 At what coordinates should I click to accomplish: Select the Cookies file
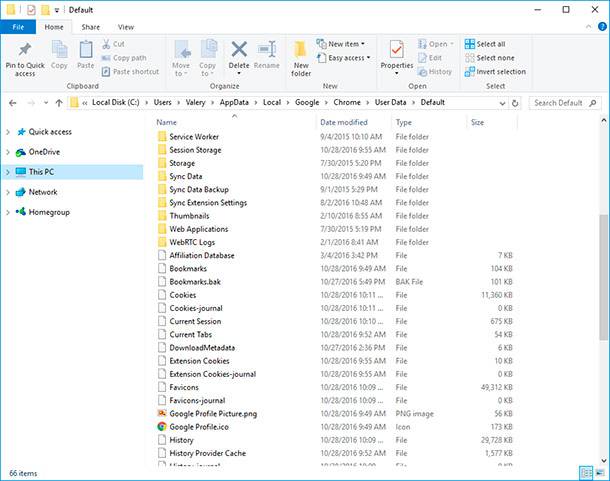tap(182, 295)
